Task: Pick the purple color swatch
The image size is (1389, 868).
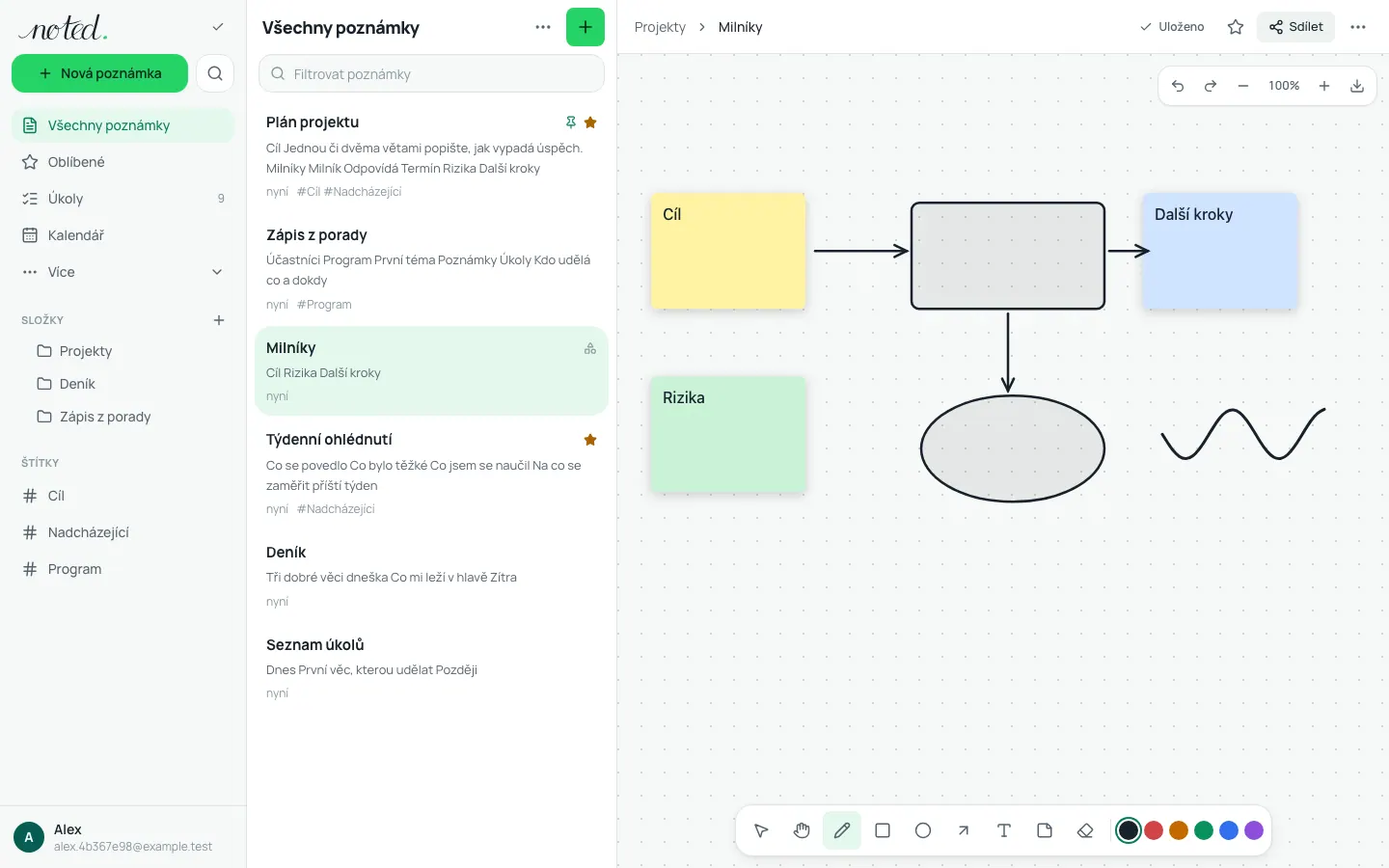Action: 1254,830
